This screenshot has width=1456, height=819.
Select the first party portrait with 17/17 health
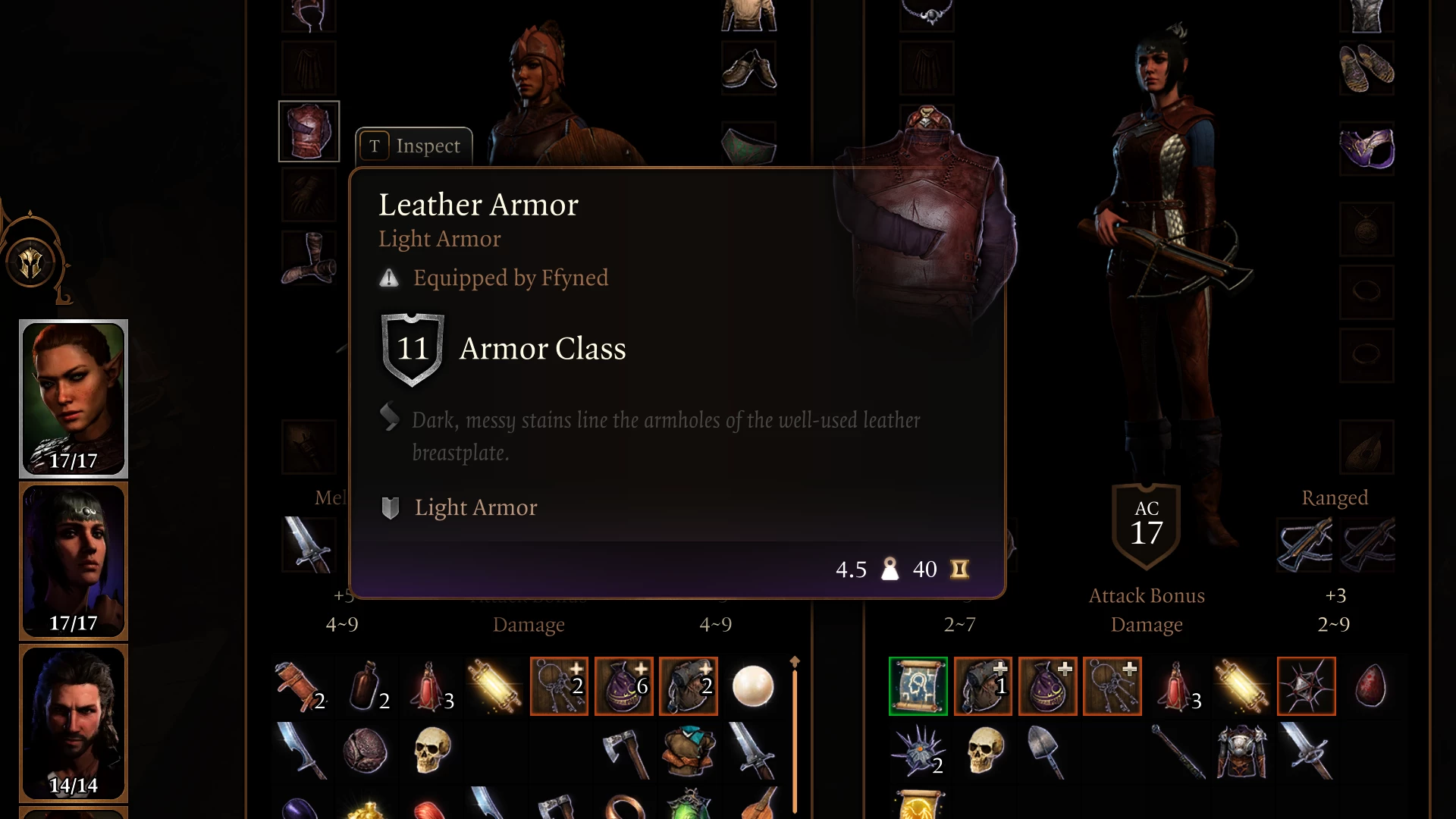click(74, 399)
